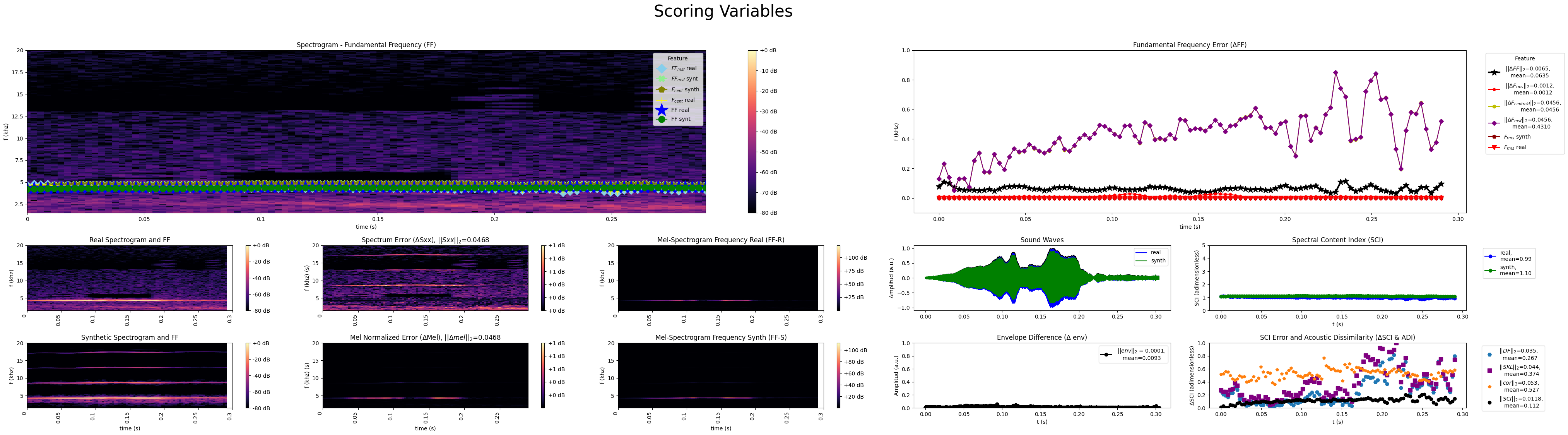
Task: Click the blue star FF real legend marker
Action: pos(662,110)
